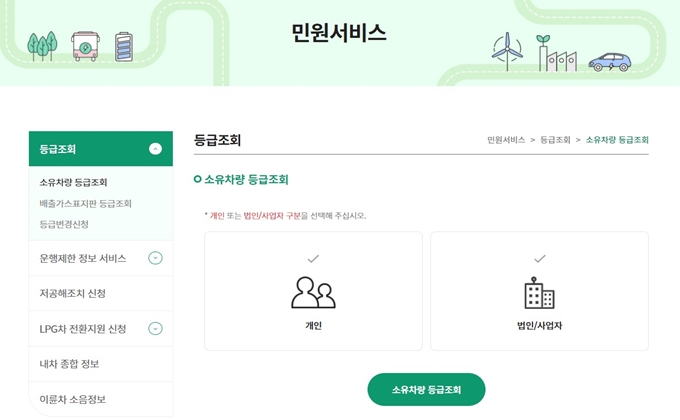Screen dimensions: 680x420
Task: Click the 개인 label text
Action: (x=313, y=325)
